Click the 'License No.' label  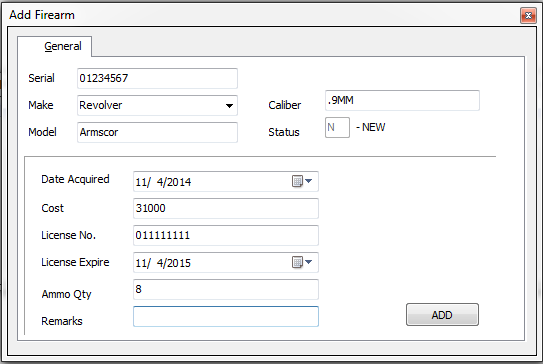(68, 235)
